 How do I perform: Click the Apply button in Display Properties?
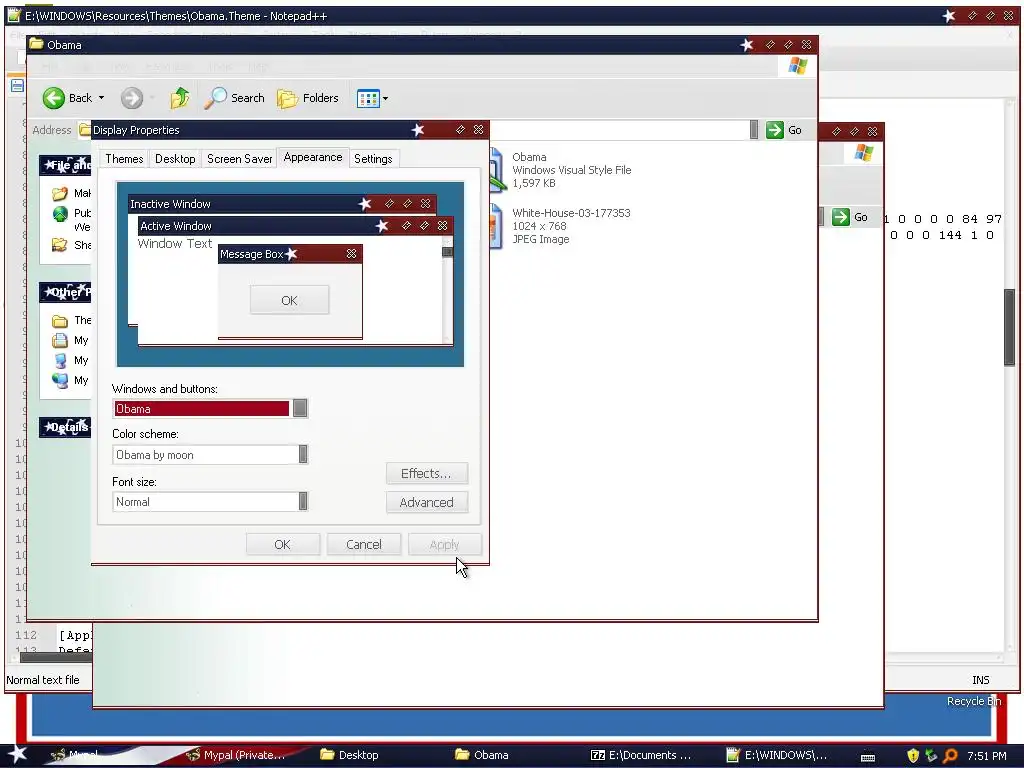(x=445, y=544)
